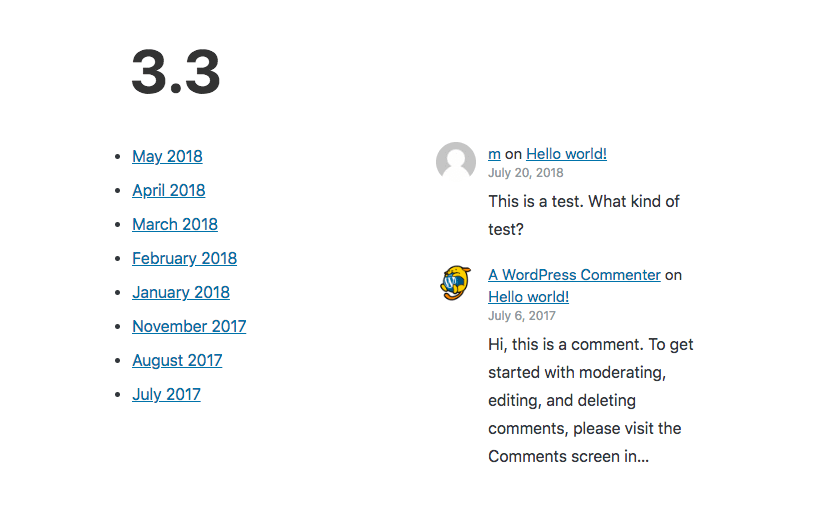Click the July 20, 2018 comment date
The height and width of the screenshot is (520, 815).
(x=525, y=173)
